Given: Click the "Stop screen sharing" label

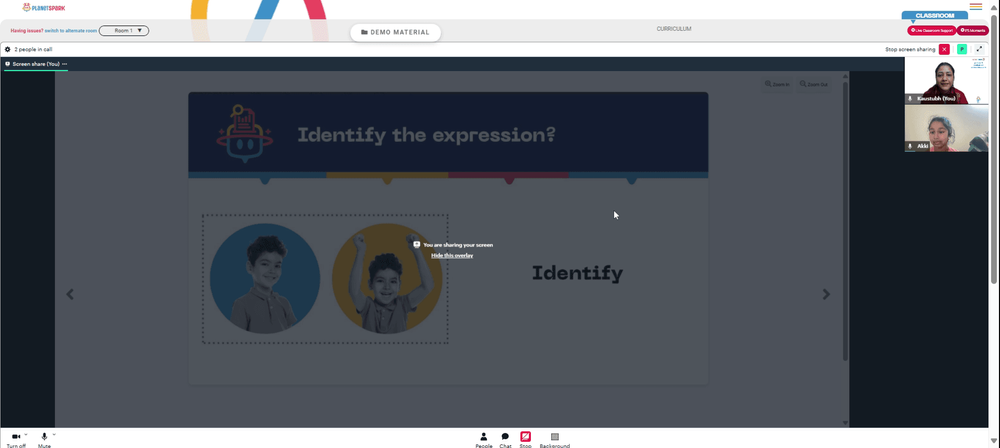Looking at the screenshot, I should click(910, 49).
